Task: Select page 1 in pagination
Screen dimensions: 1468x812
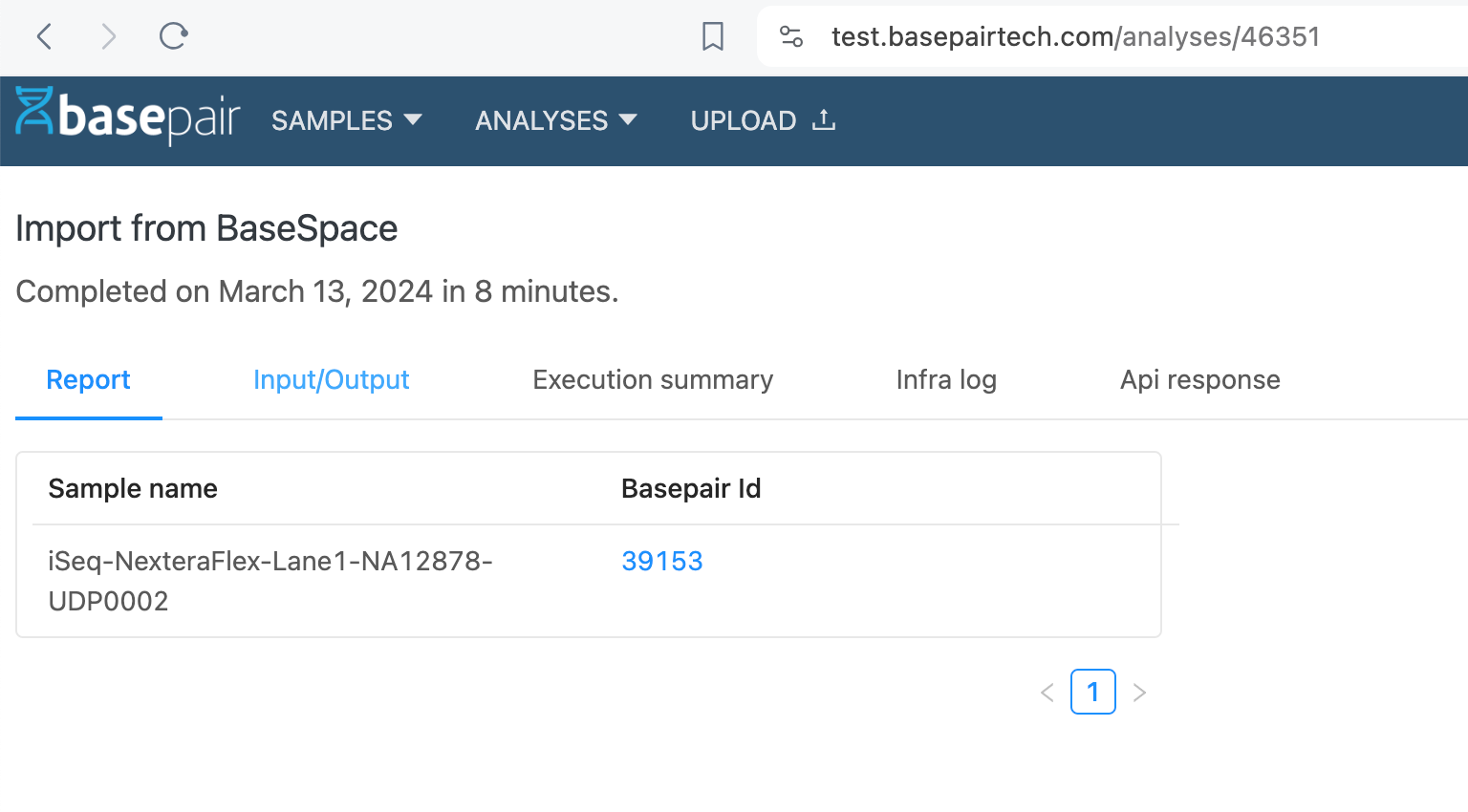Action: point(1092,692)
